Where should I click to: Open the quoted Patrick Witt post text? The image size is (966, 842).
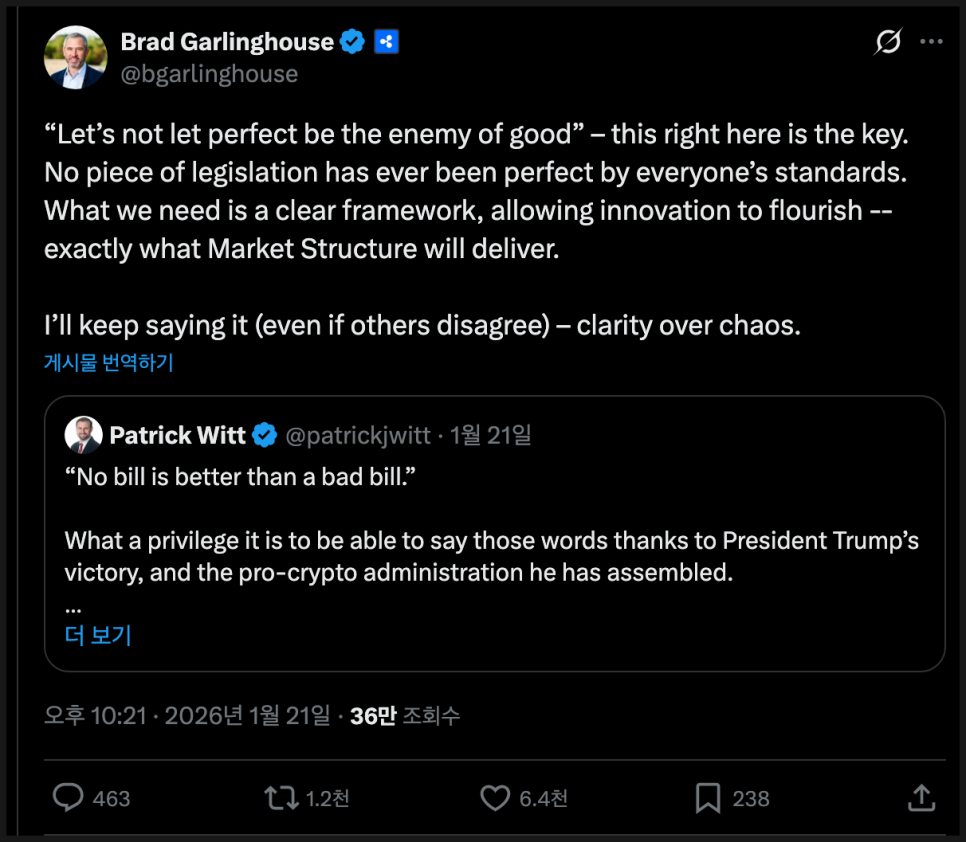pyautogui.click(x=491, y=541)
